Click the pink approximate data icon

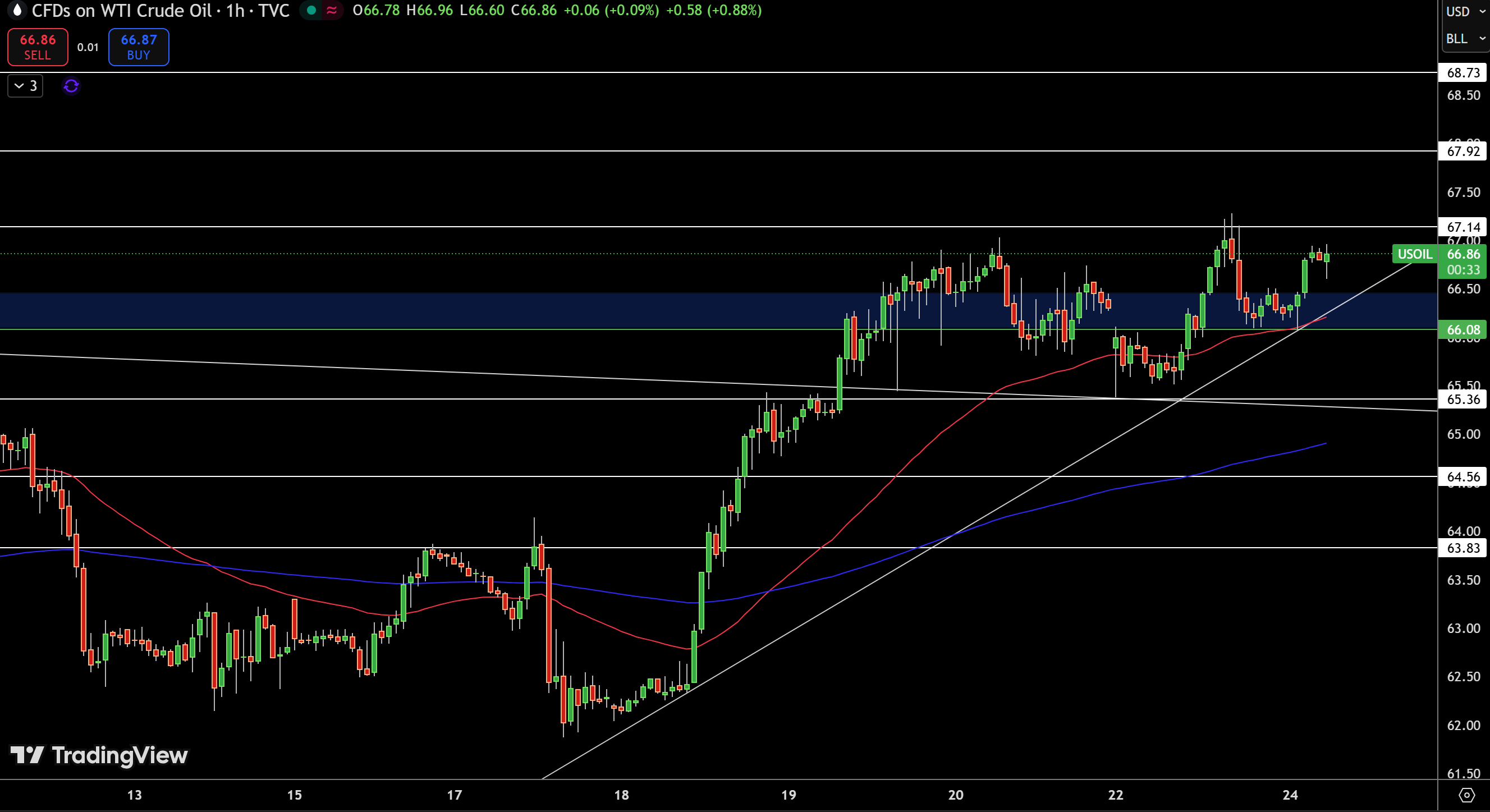(332, 10)
